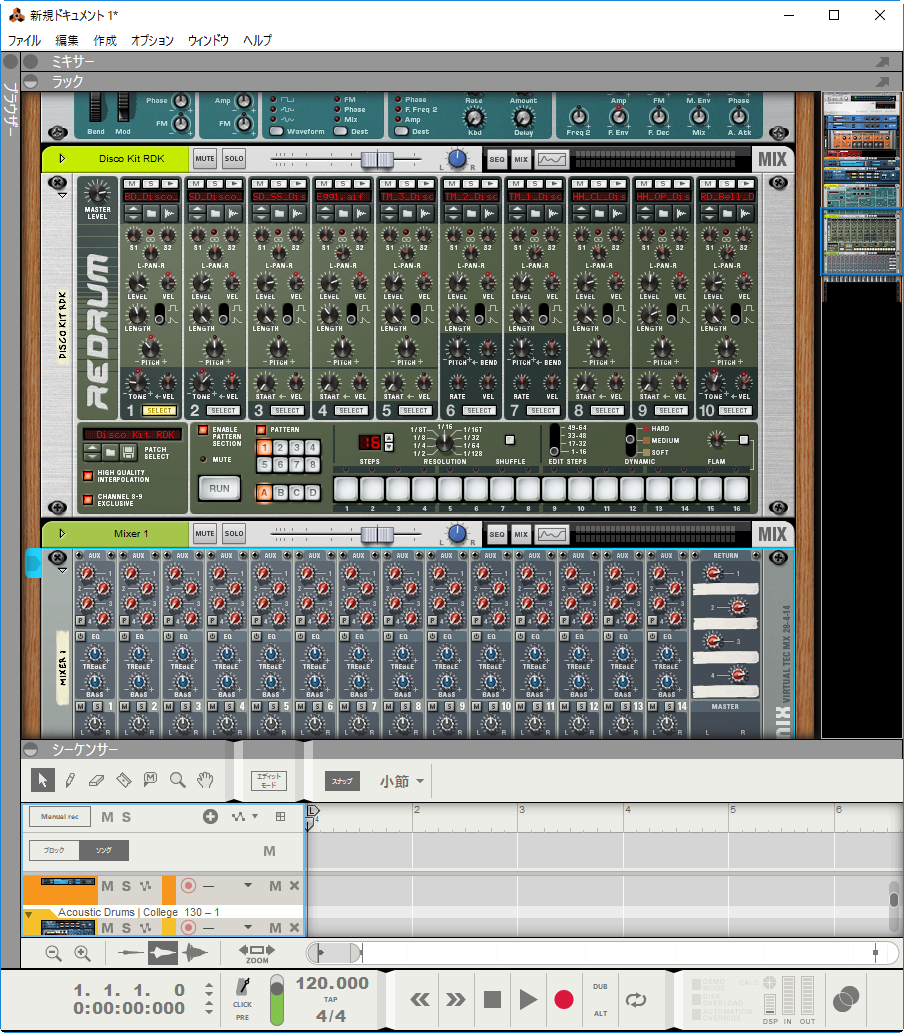The height and width of the screenshot is (1033, 904).
Task: Click step 1 button in Redrum sequencer
Action: click(x=346, y=489)
